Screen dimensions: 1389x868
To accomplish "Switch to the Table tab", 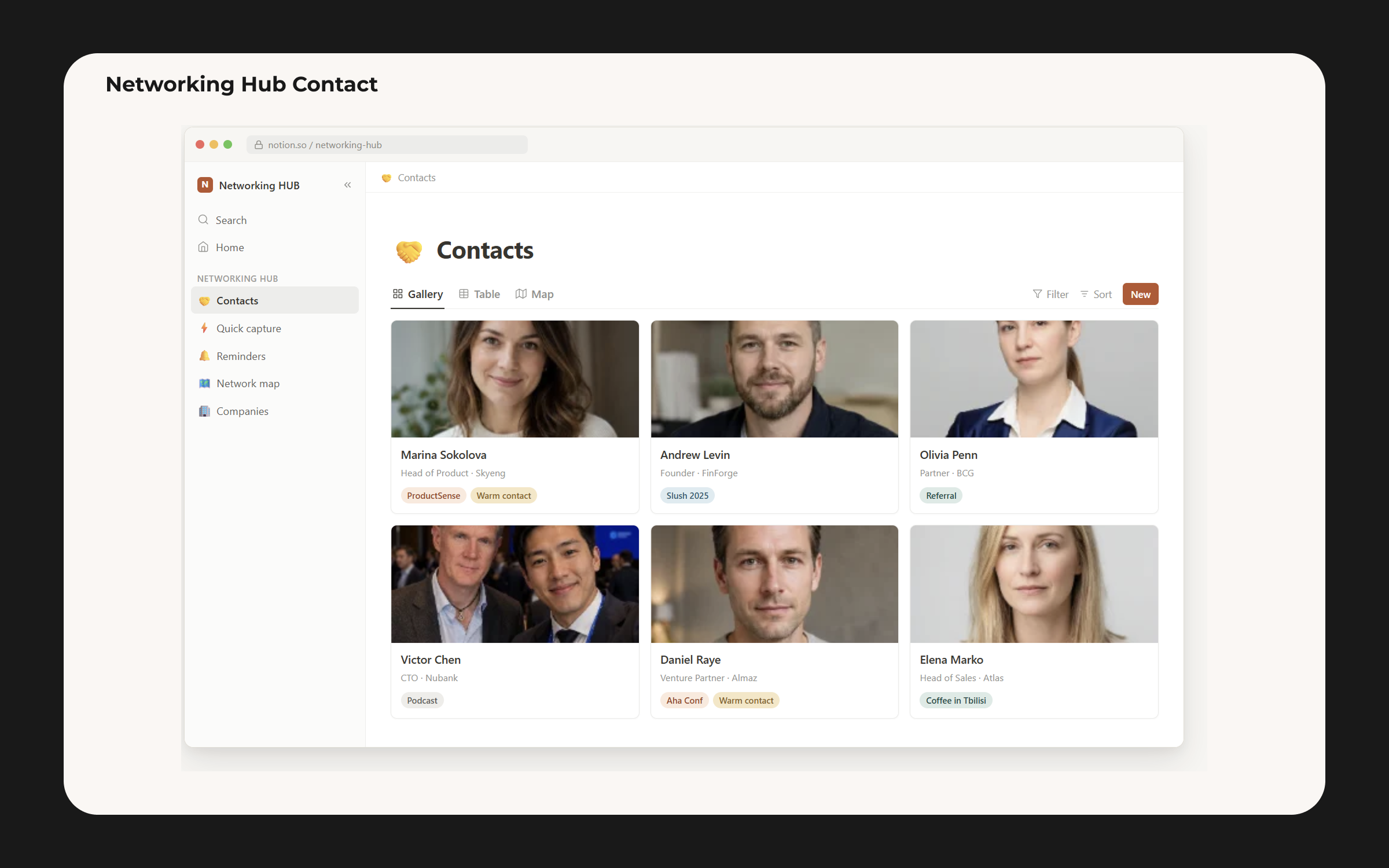I will 479,294.
